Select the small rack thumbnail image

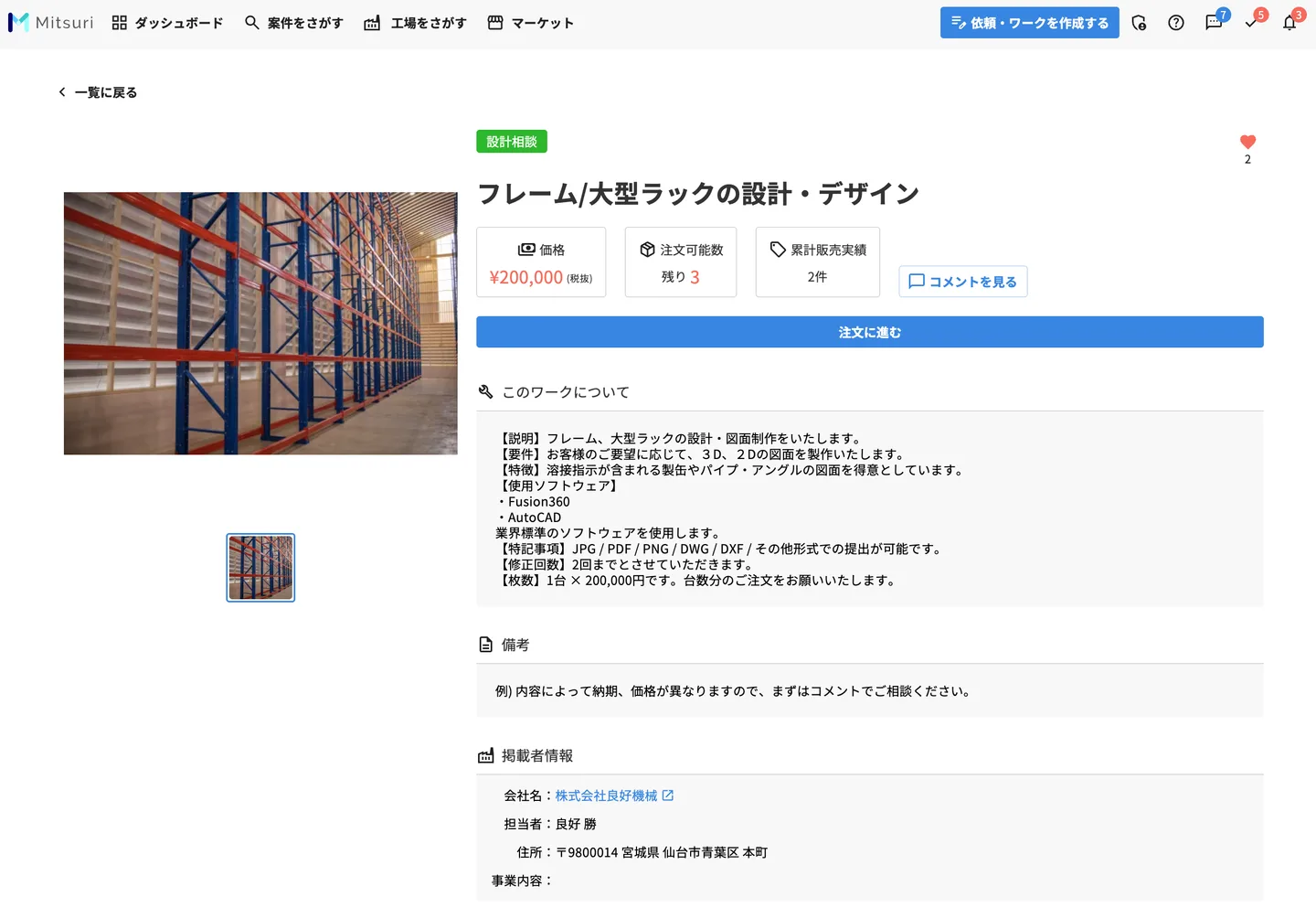click(260, 568)
